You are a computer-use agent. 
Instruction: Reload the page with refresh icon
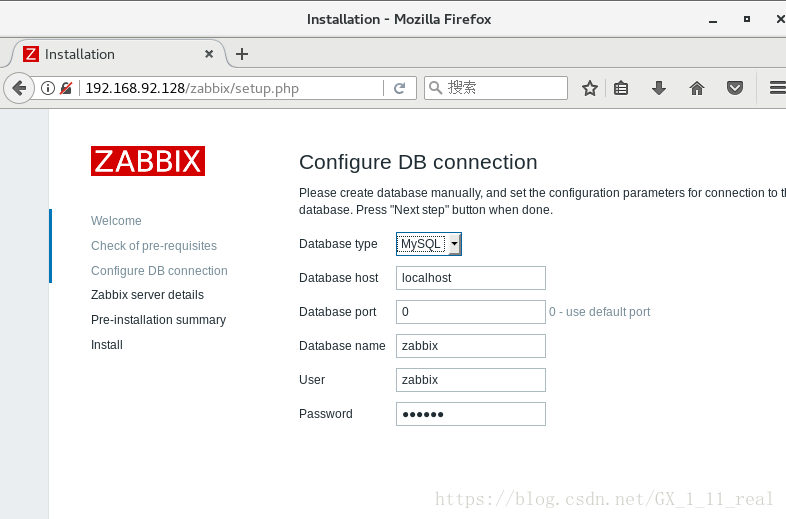point(400,88)
